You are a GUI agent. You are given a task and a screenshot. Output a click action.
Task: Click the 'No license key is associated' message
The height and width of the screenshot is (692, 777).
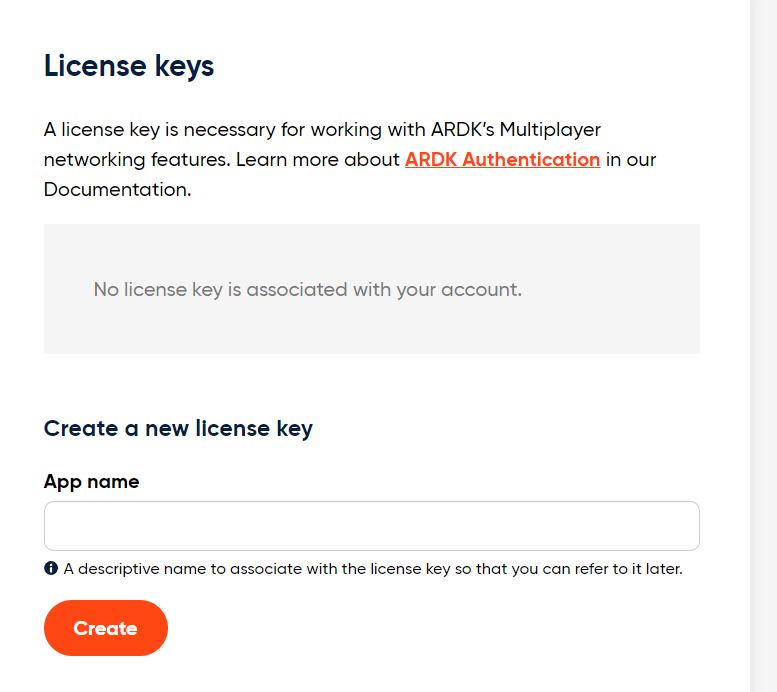coord(308,289)
